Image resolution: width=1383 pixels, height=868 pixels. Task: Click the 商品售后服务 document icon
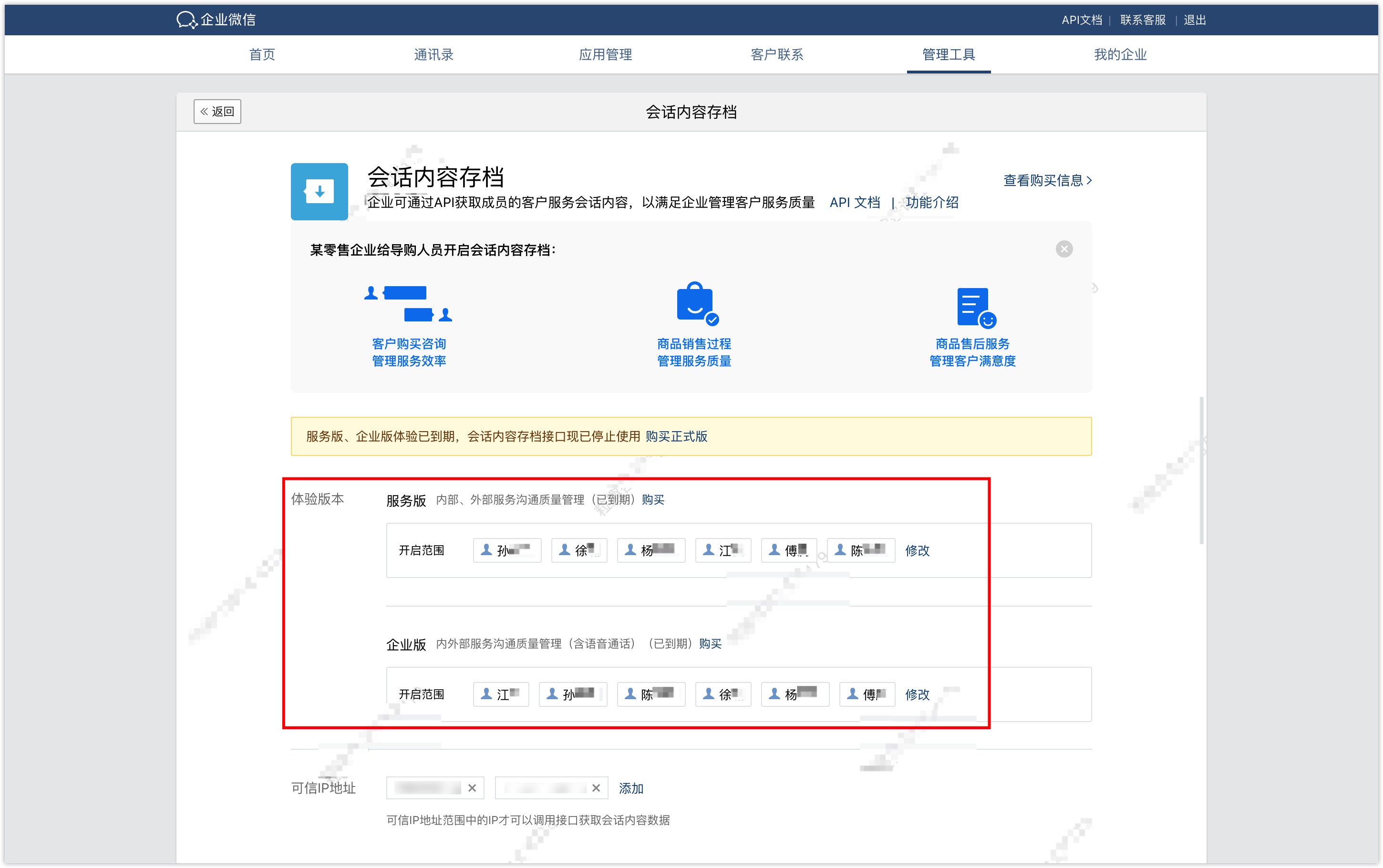[x=976, y=308]
